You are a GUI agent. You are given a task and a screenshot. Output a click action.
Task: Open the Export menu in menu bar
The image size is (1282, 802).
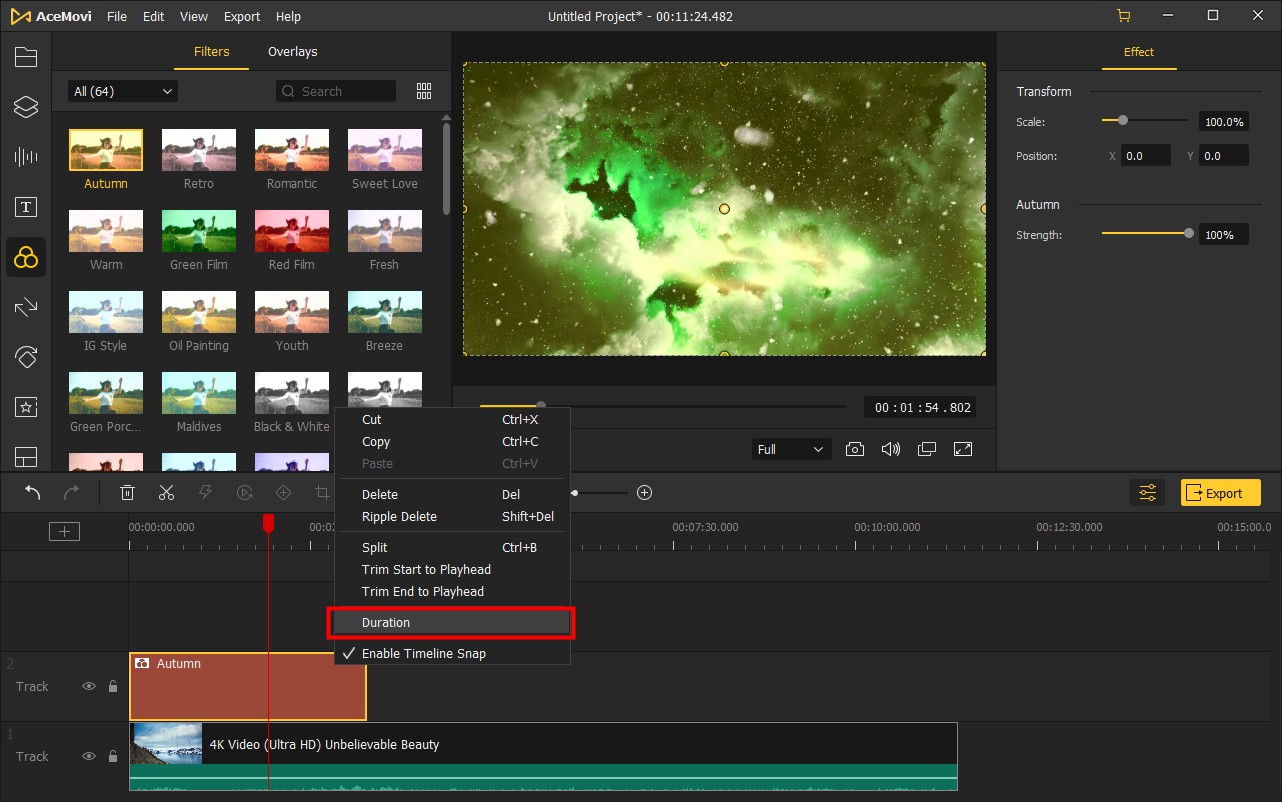click(242, 17)
